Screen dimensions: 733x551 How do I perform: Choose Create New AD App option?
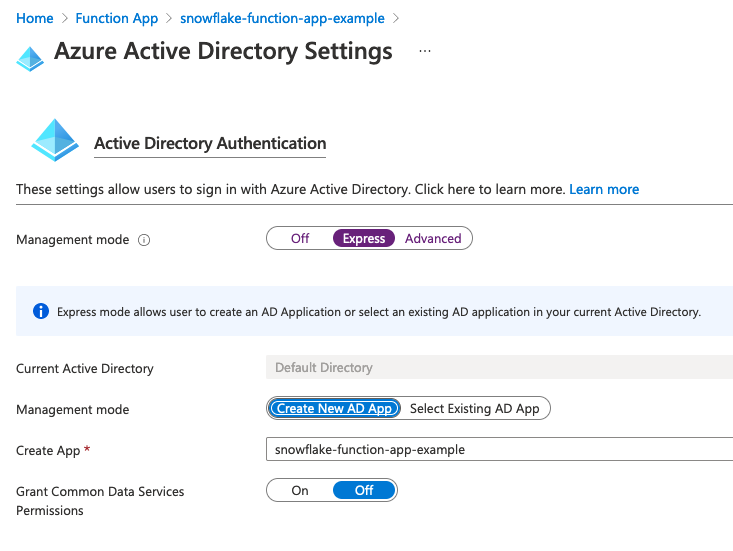tap(335, 408)
